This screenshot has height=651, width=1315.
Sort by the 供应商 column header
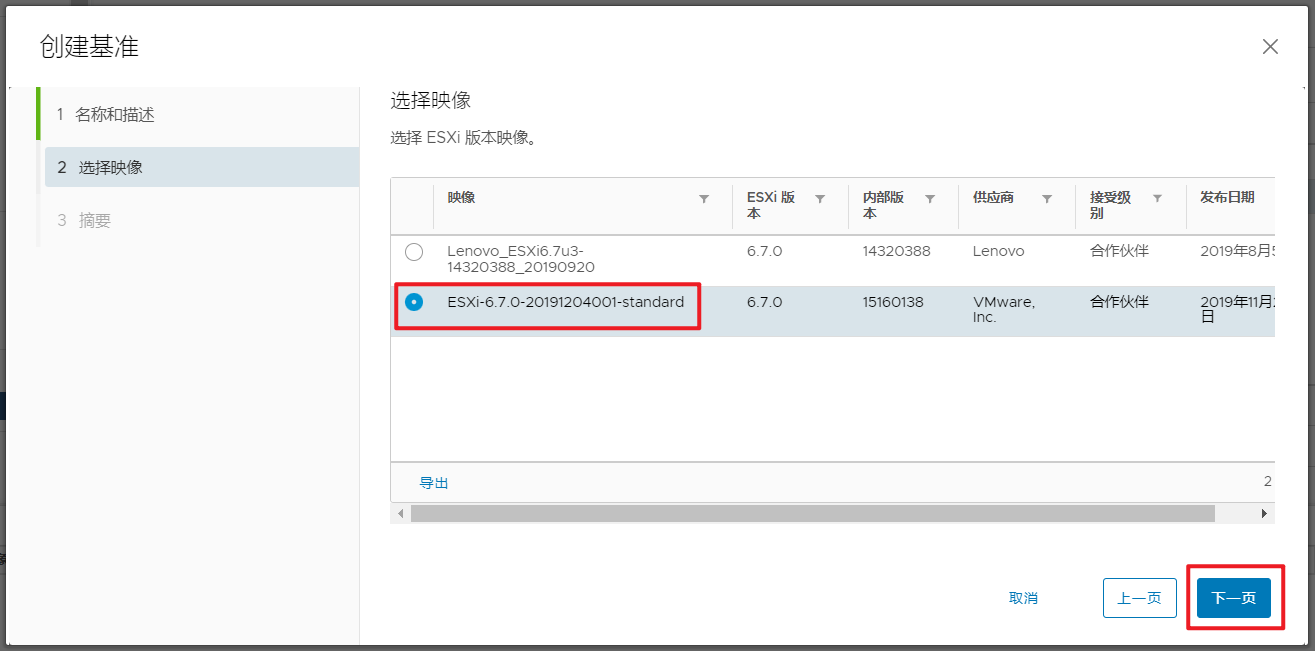click(x=993, y=198)
